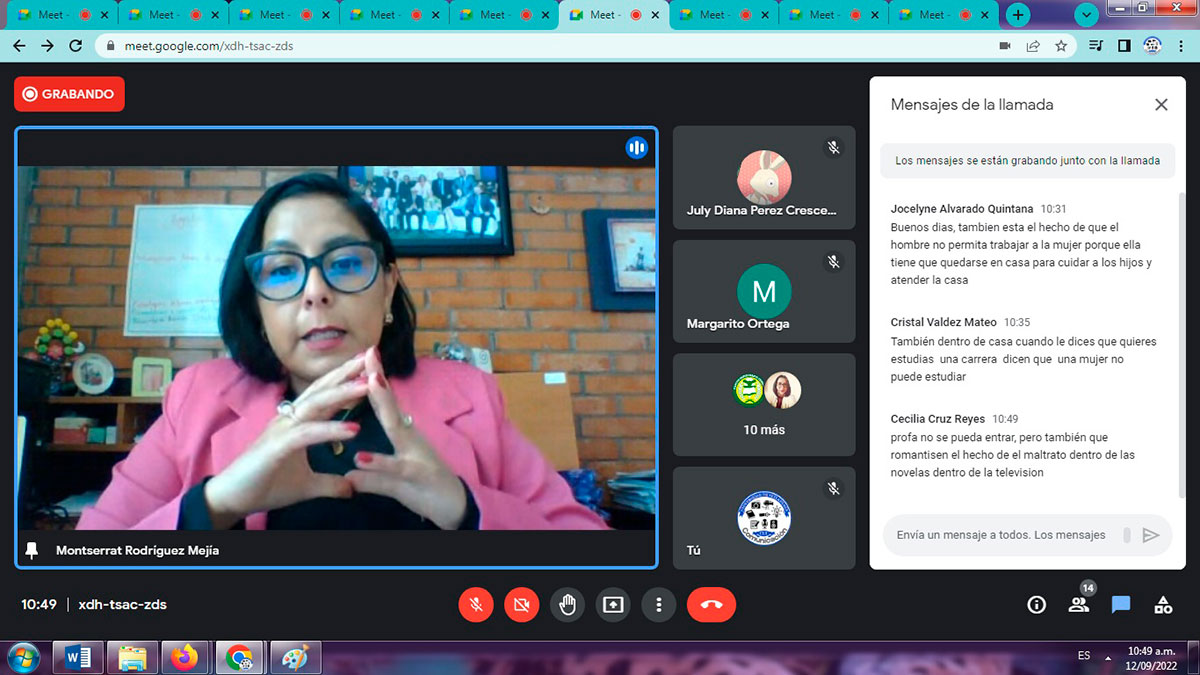This screenshot has height=675, width=1200.
Task: Mute or unmute the microphone button
Action: tap(476, 605)
